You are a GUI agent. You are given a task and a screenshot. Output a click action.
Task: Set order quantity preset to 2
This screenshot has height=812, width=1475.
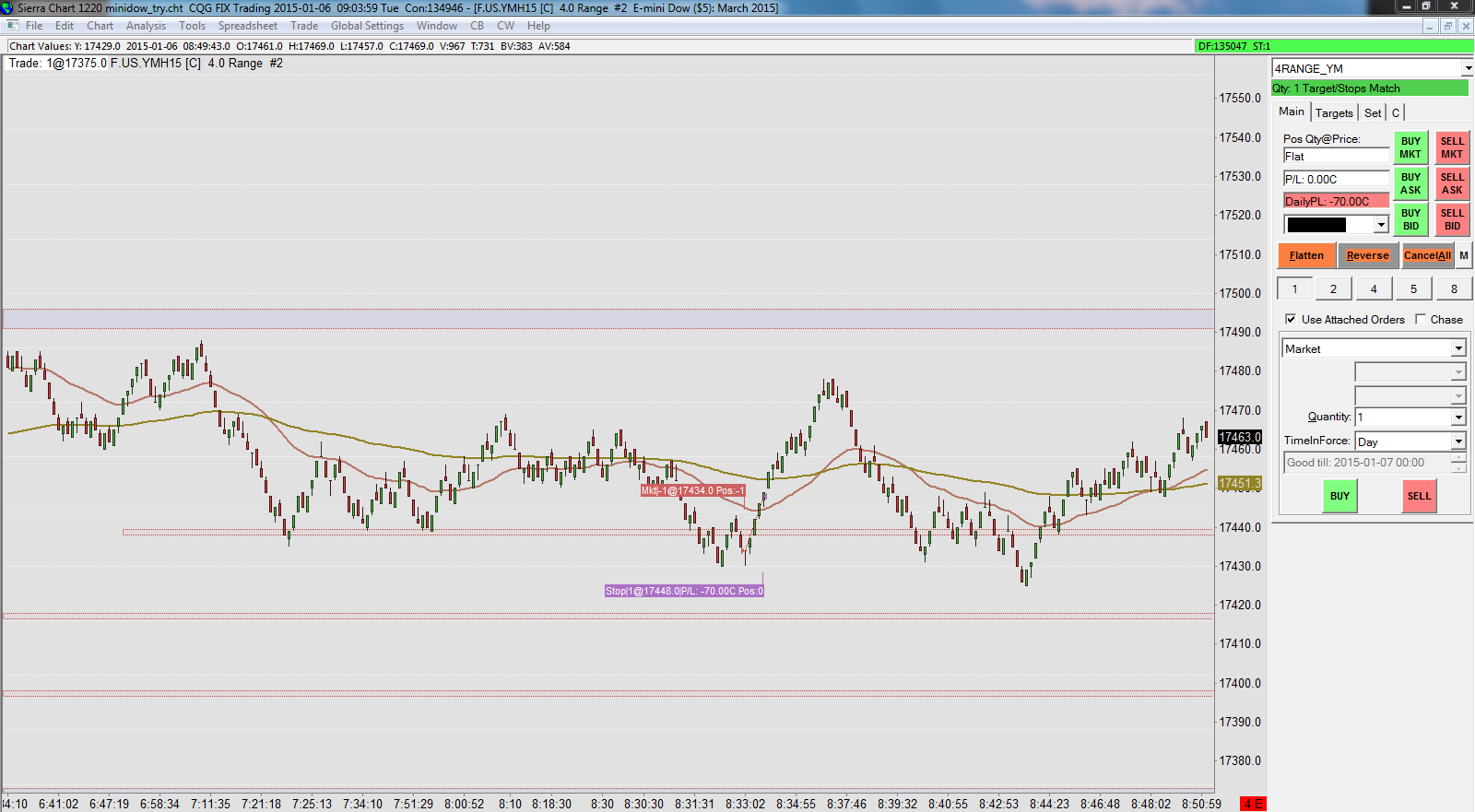tap(1333, 288)
